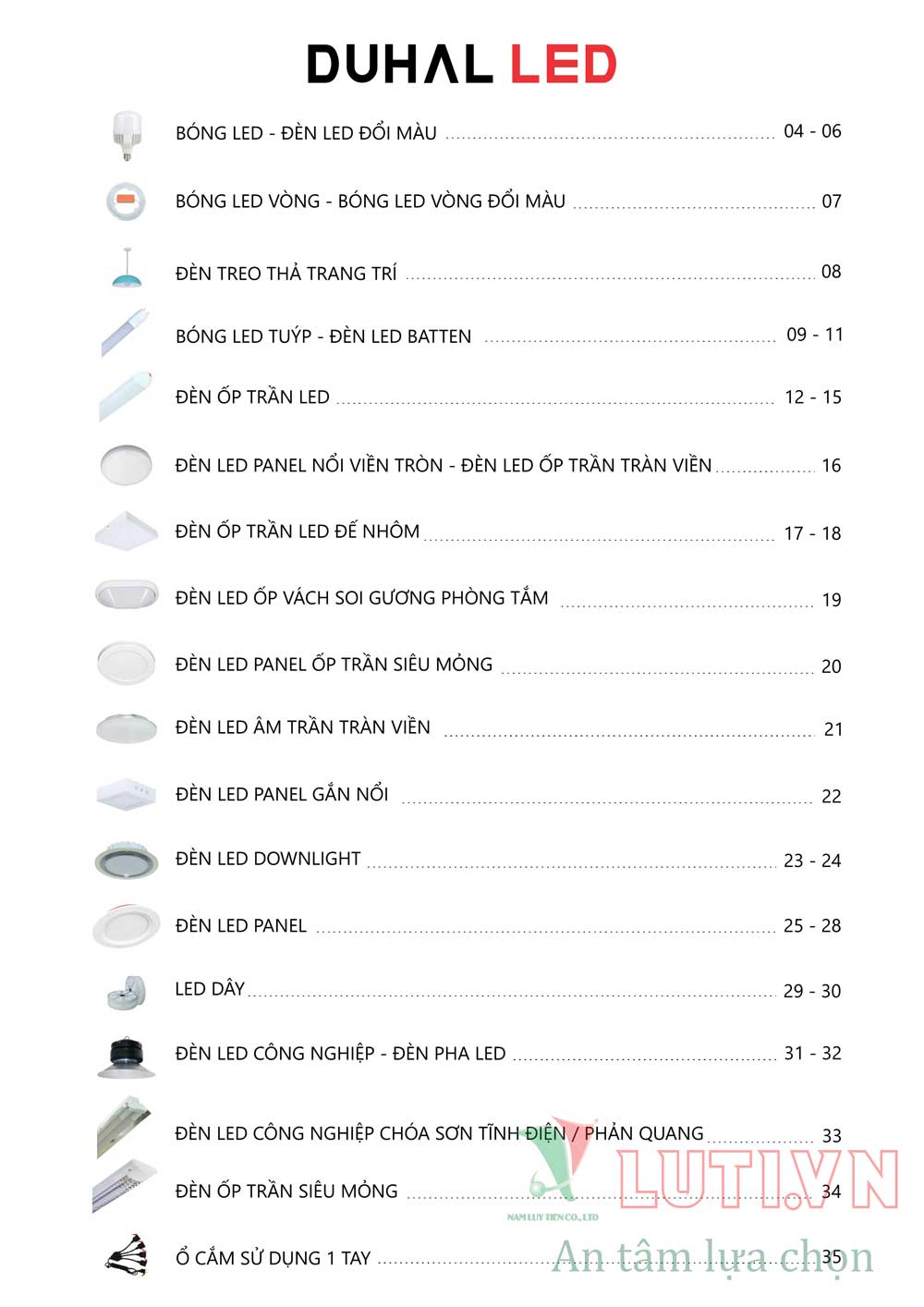This screenshot has width=924, height=1307.
Task: Go to ĐÈN ỐP TRẦN LED section
Action: click(252, 397)
